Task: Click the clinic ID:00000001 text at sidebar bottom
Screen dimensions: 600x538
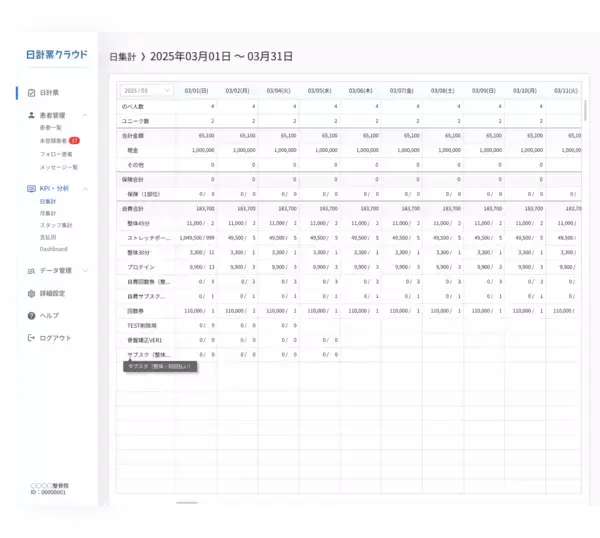Action: coord(48,492)
